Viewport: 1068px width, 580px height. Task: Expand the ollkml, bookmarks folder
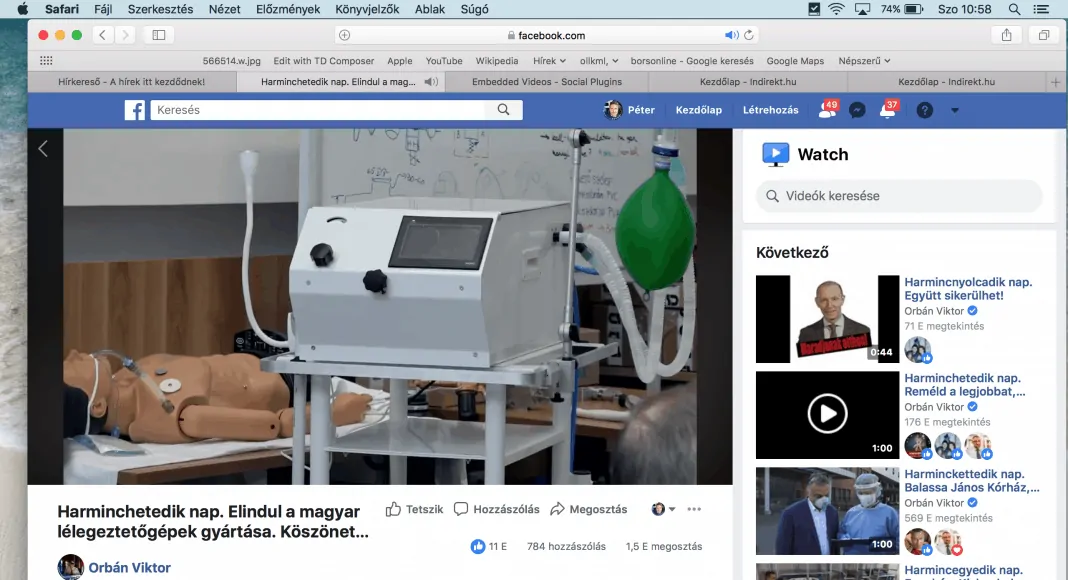tap(599, 61)
